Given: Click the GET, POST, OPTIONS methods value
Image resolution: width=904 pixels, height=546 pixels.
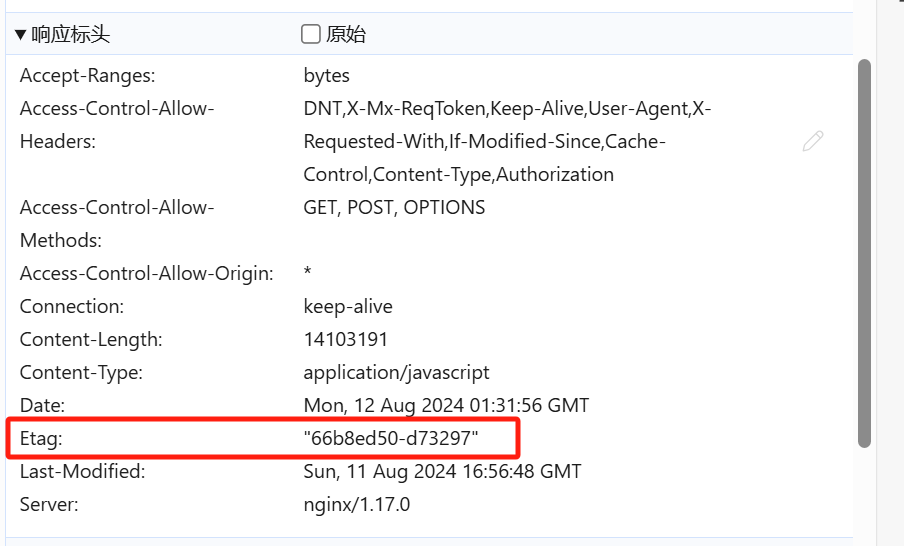Looking at the screenshot, I should (x=394, y=208).
